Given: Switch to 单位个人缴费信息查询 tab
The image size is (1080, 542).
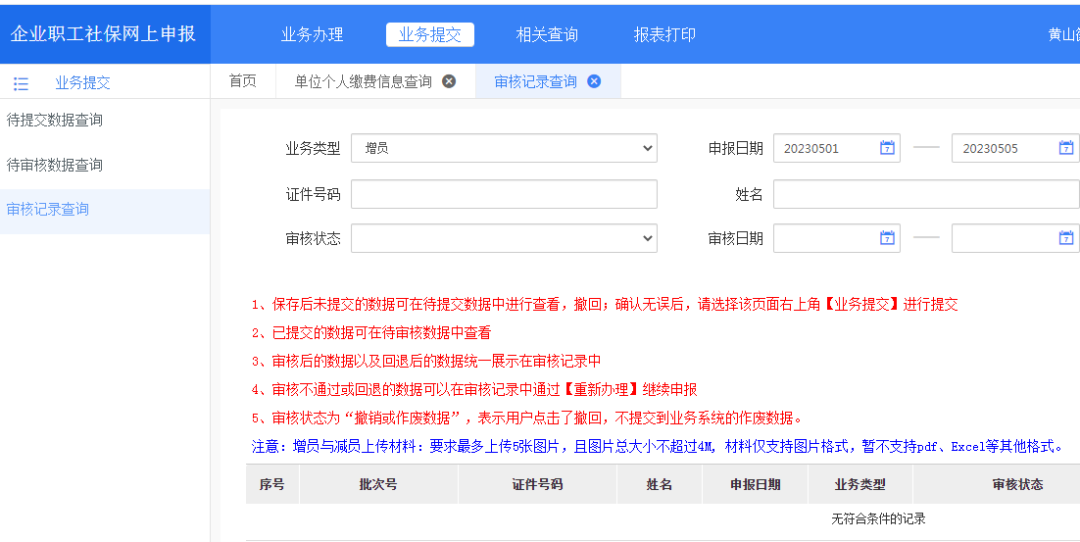Looking at the screenshot, I should click(363, 81).
